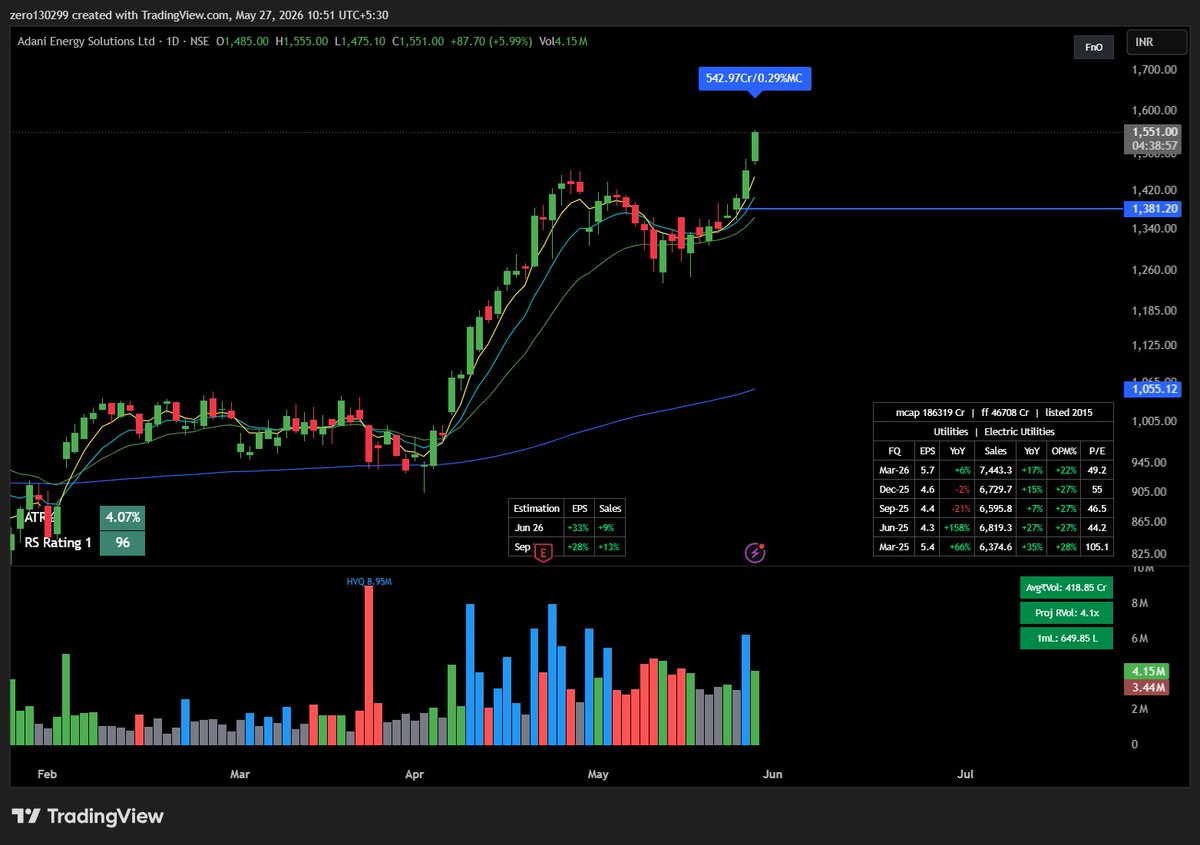Click the 1,260.00 price axis tick

(x=1153, y=270)
